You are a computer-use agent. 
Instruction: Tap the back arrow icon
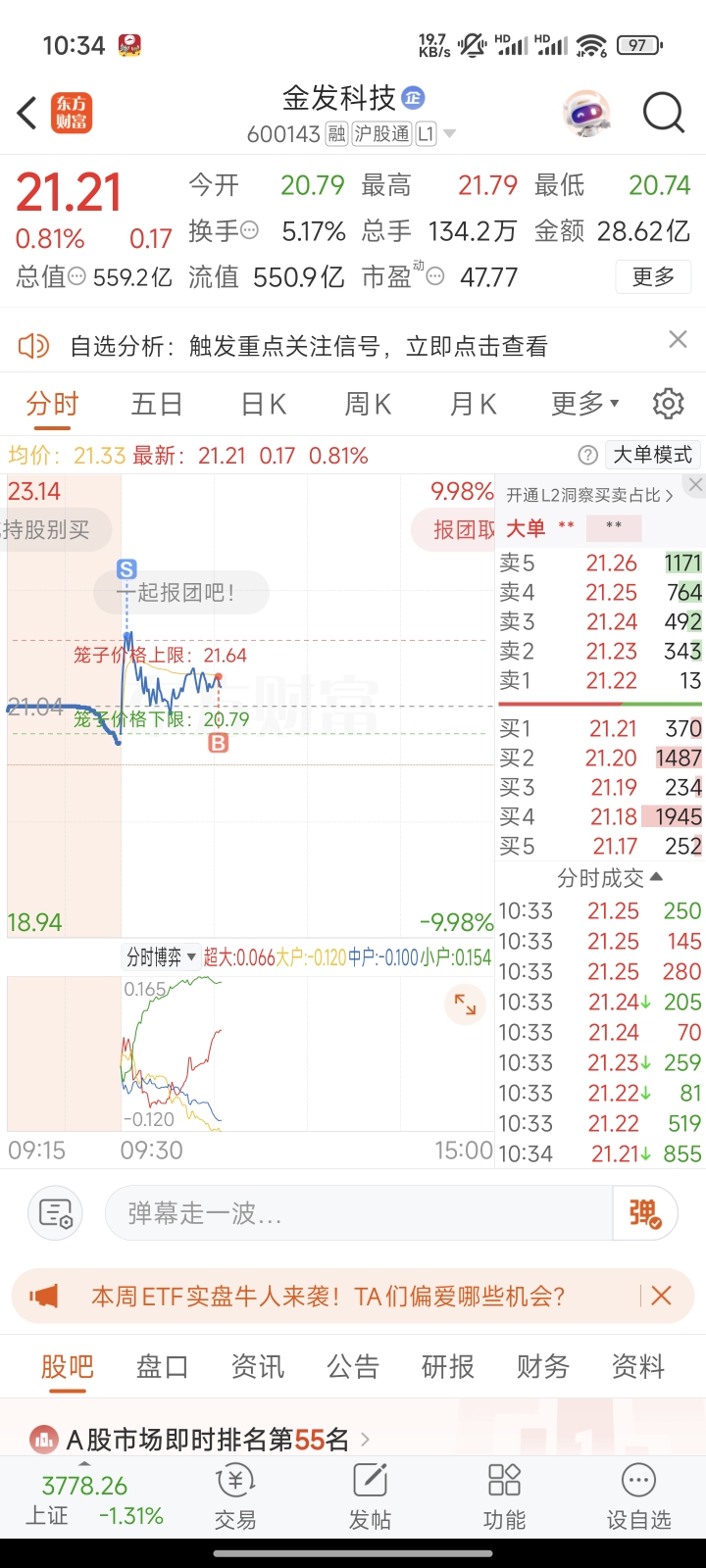pyautogui.click(x=27, y=113)
